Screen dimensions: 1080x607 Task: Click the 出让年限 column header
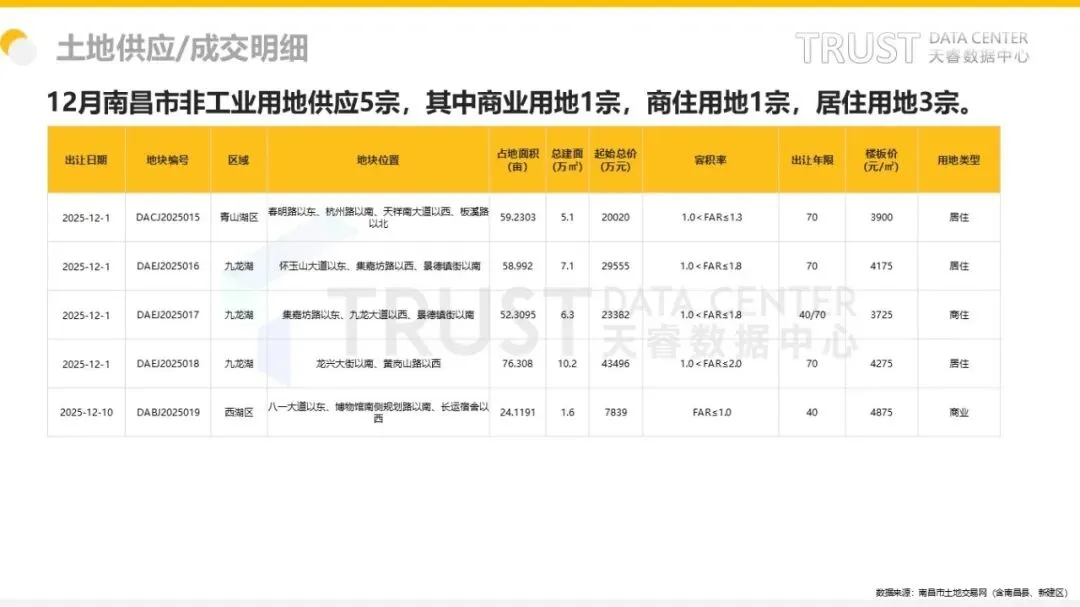812,160
